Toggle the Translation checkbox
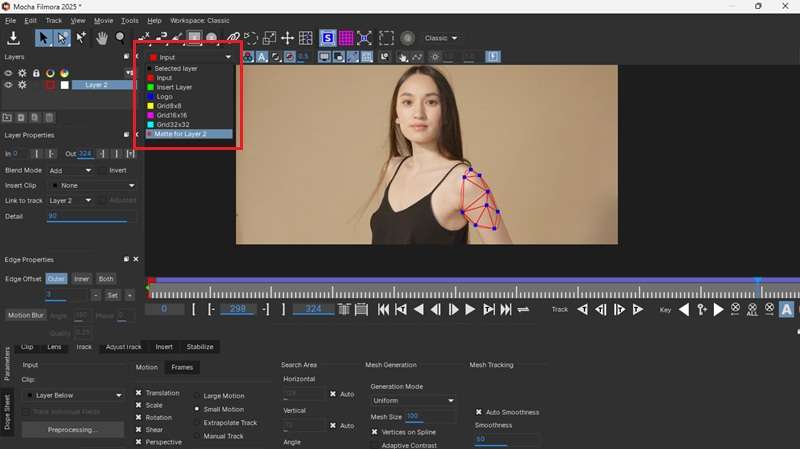 (138, 393)
